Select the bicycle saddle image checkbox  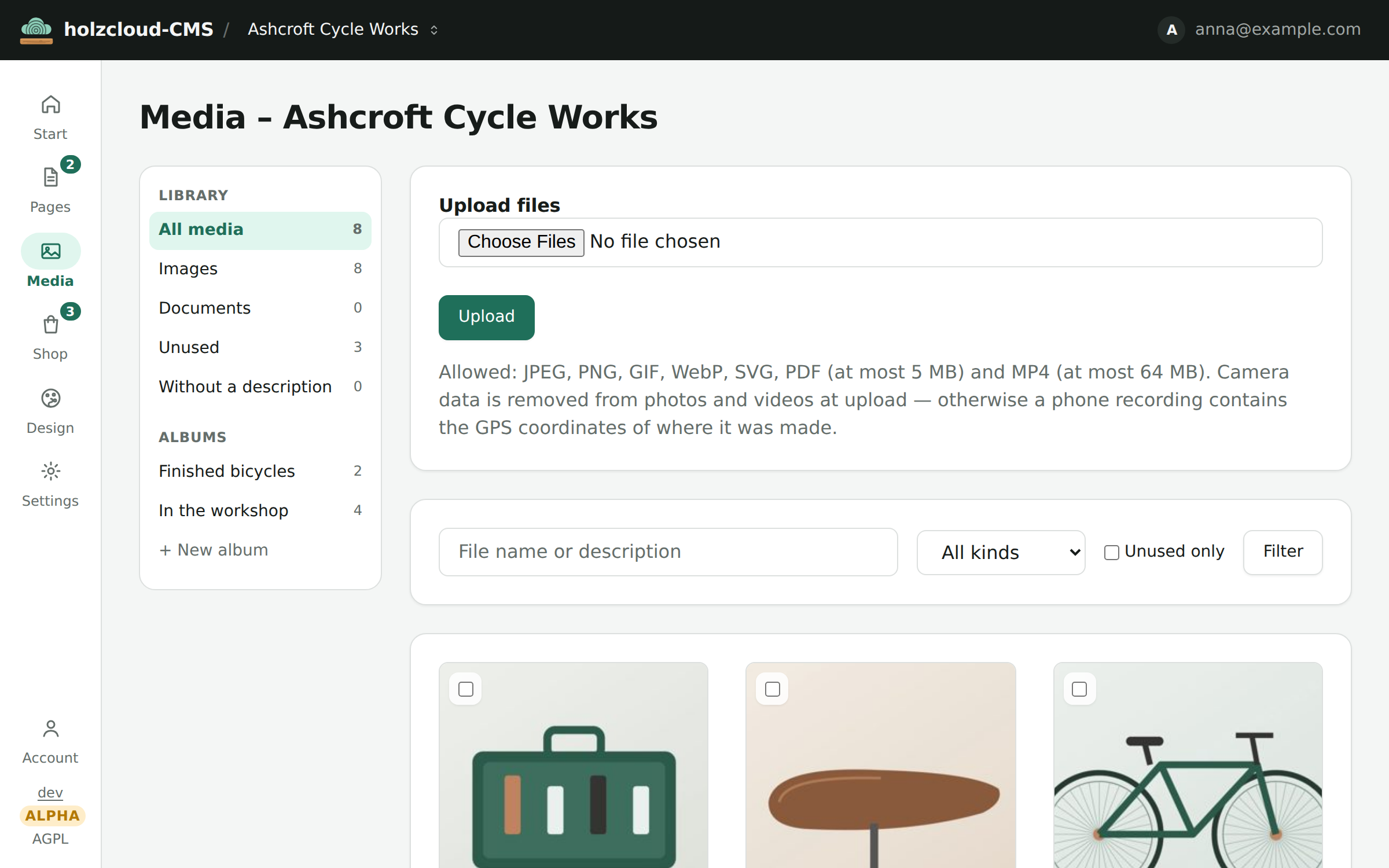pos(772,689)
